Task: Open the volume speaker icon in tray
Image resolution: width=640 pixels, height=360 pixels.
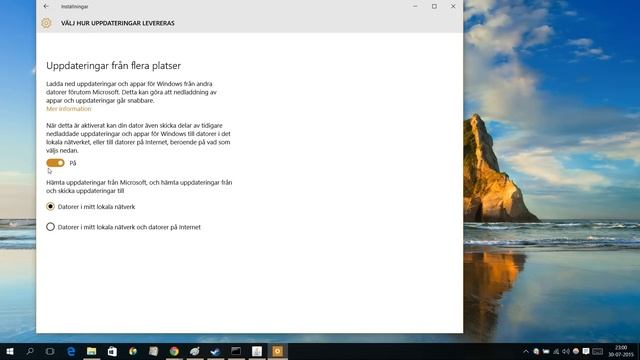Action: tap(566, 351)
